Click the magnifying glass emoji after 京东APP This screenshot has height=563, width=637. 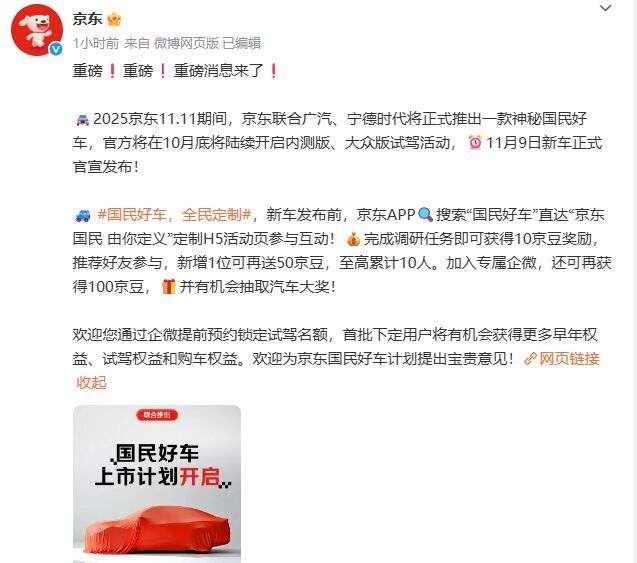(x=425, y=214)
